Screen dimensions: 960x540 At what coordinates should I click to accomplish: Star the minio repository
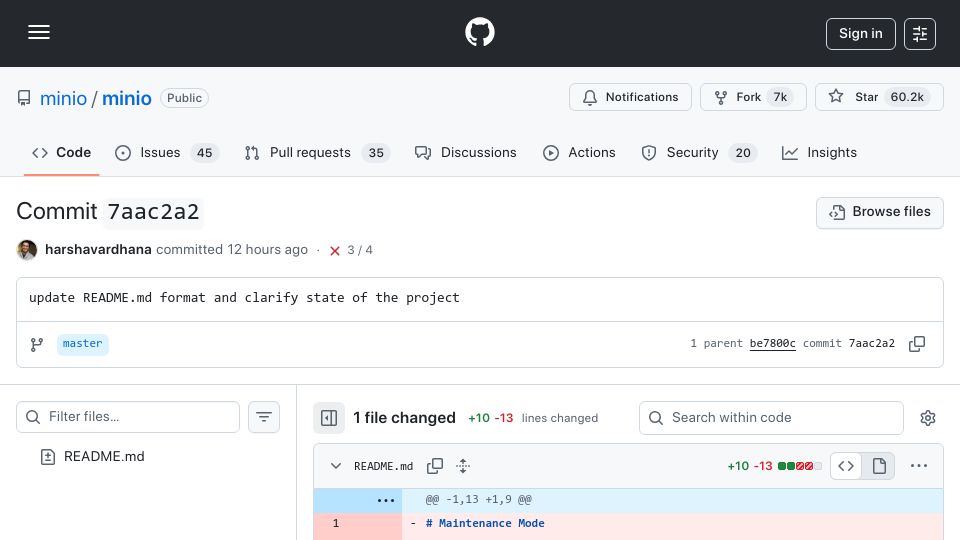[x=879, y=97]
